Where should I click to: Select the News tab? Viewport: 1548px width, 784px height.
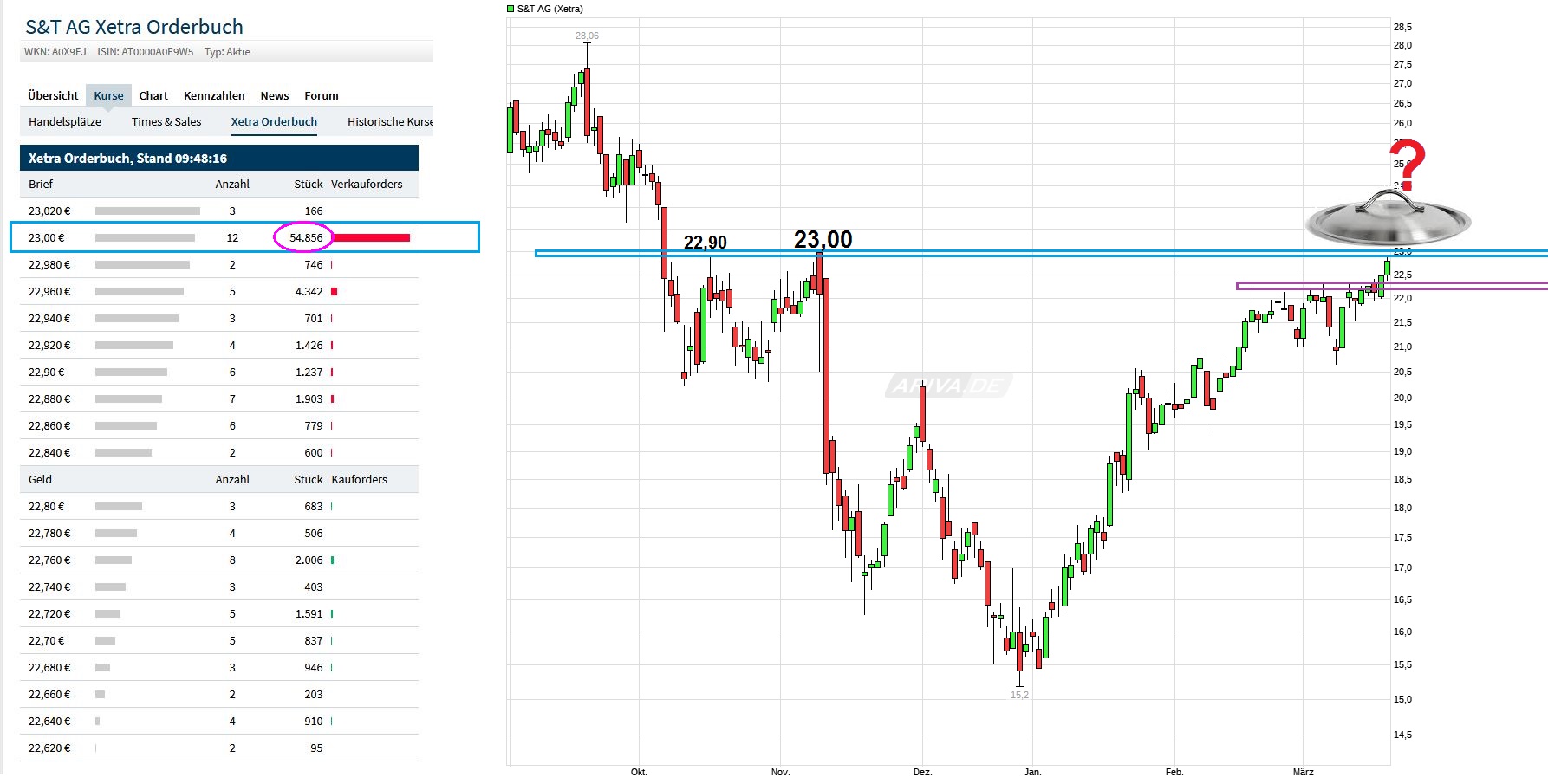[274, 95]
